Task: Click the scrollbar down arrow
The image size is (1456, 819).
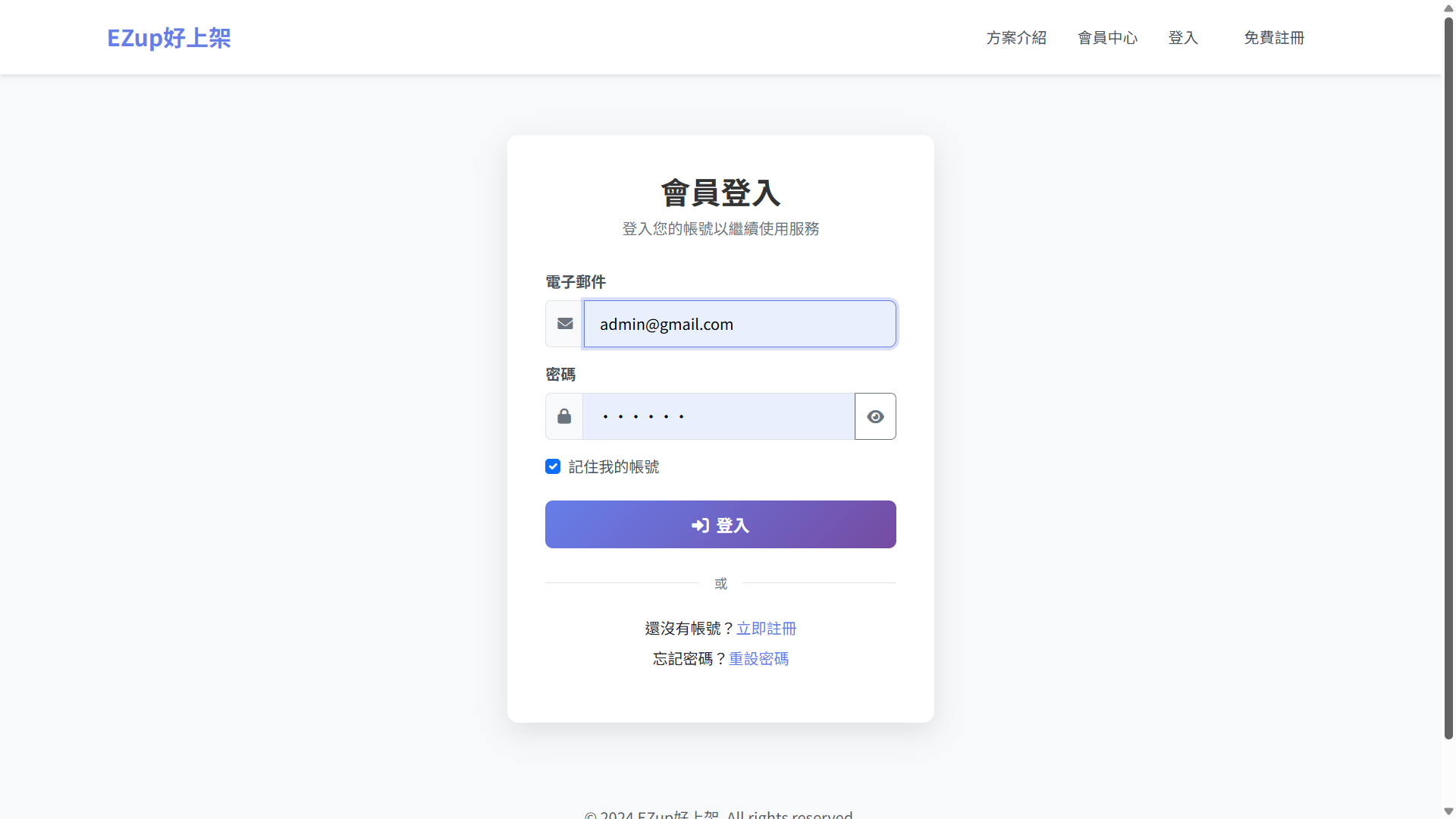Action: coord(1448,811)
